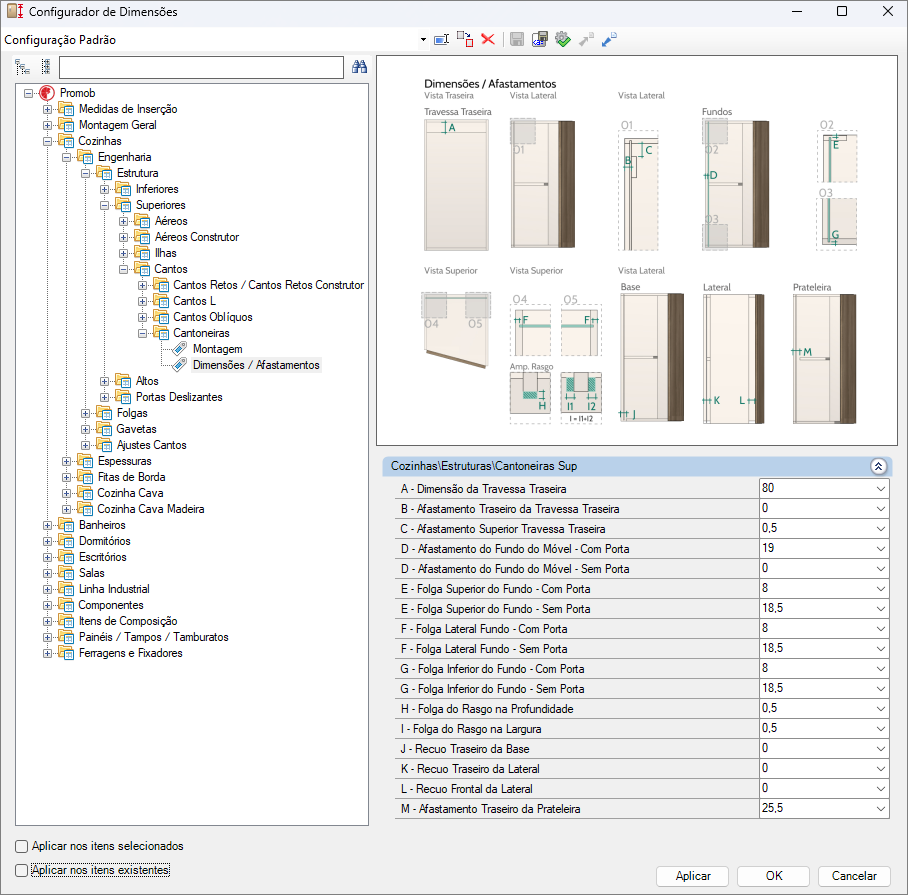Open dropdown for A - Dimensão da Travessa Traseira

tap(881, 489)
